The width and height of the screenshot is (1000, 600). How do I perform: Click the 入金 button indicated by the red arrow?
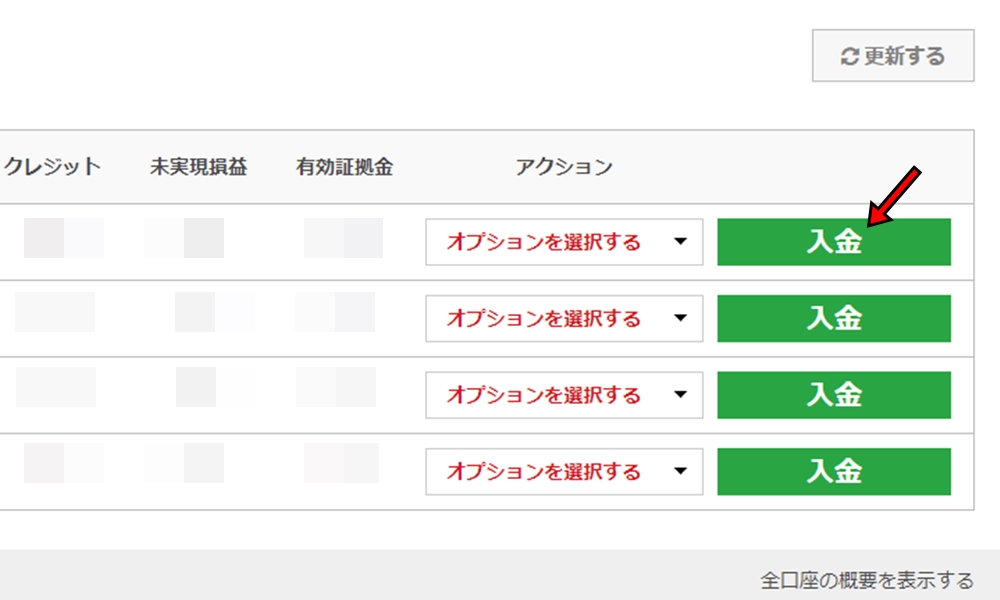(x=835, y=241)
